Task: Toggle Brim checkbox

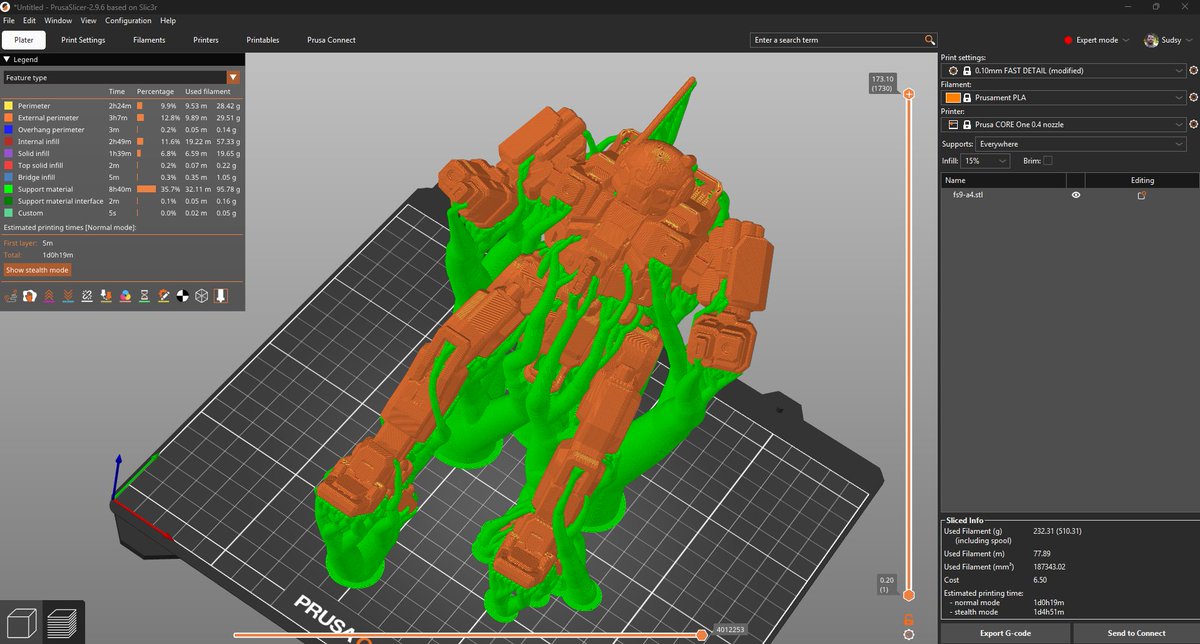Action: 1047,160
